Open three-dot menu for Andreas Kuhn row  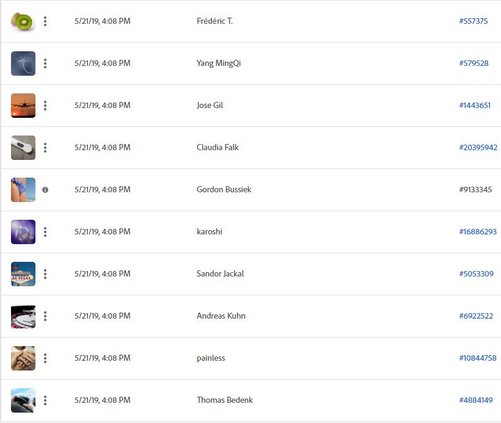coord(45,316)
